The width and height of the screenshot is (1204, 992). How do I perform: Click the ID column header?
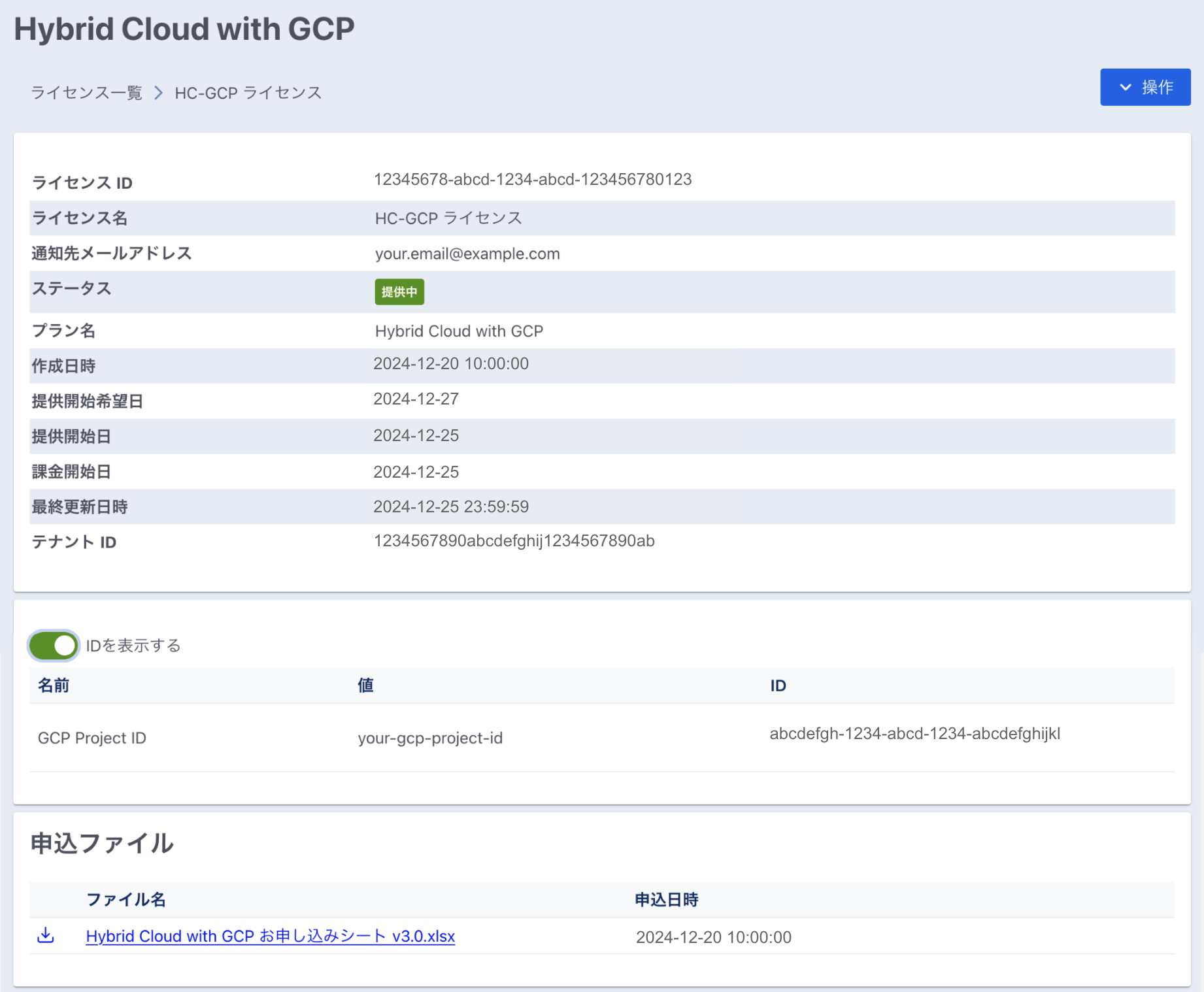[x=778, y=686]
